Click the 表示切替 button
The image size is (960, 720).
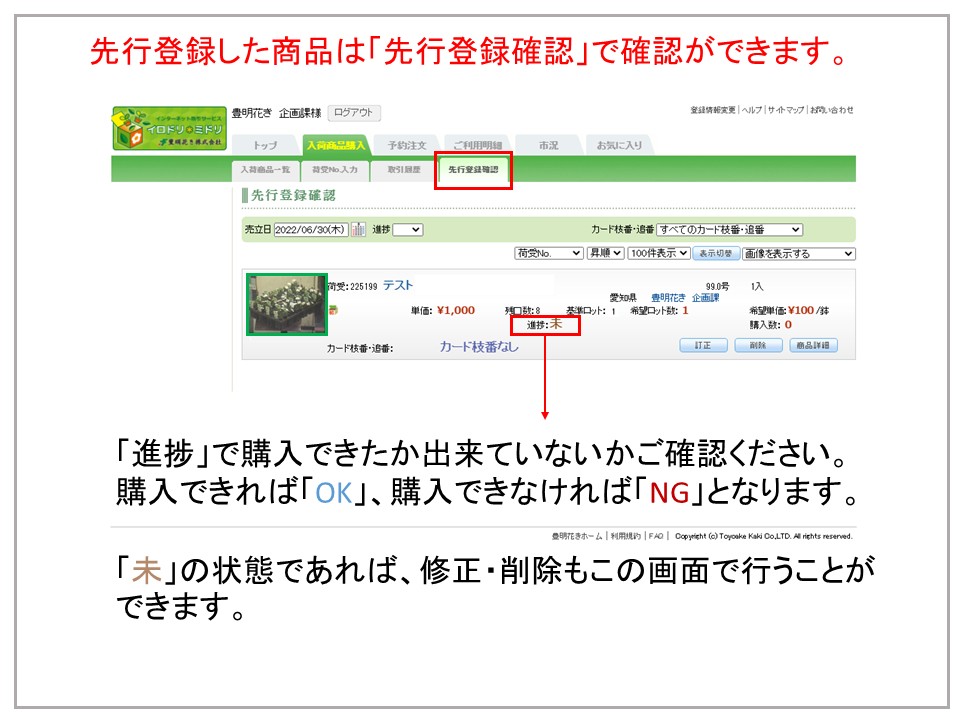[716, 254]
